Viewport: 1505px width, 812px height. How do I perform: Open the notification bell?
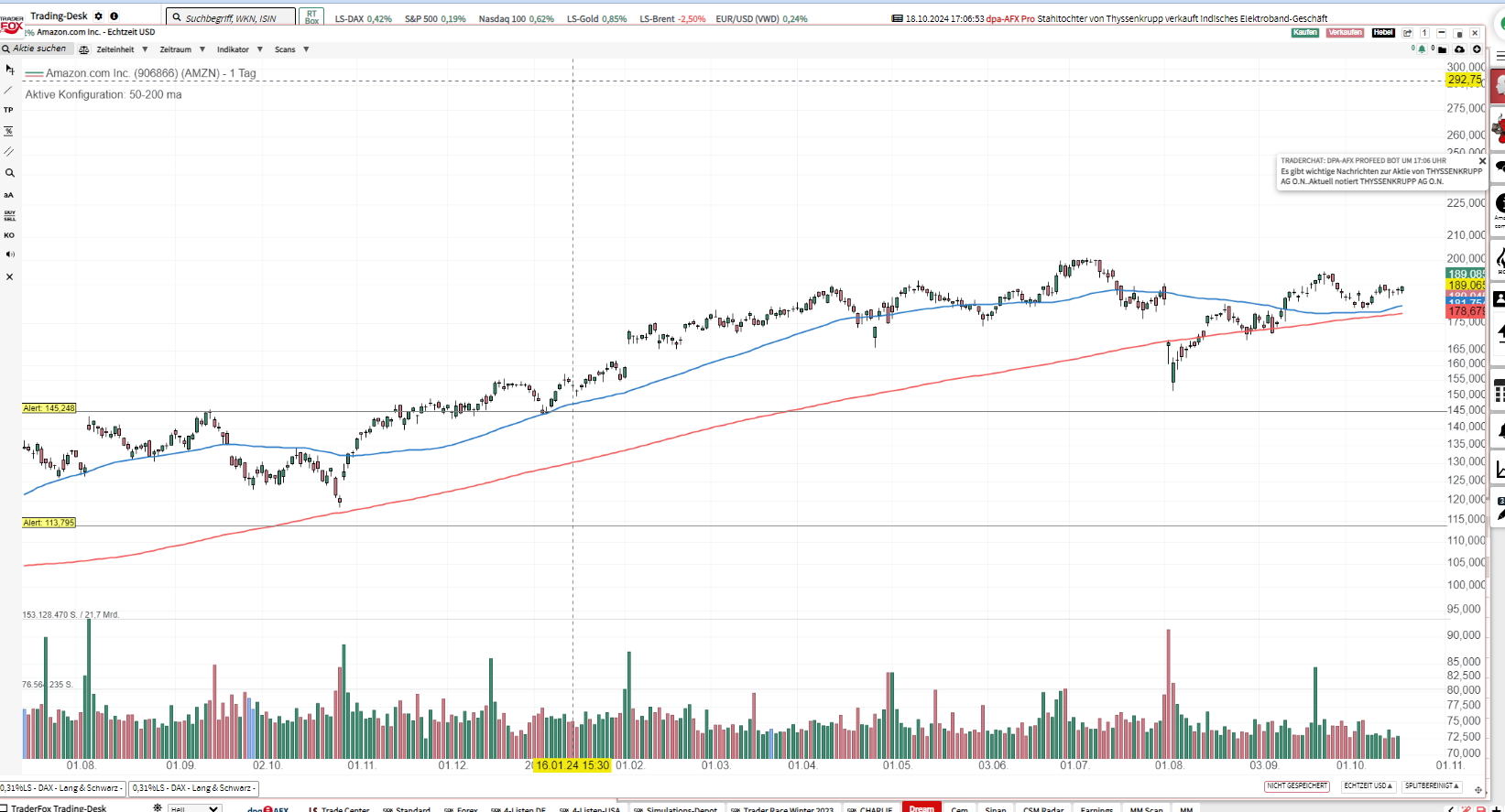coord(1423,49)
